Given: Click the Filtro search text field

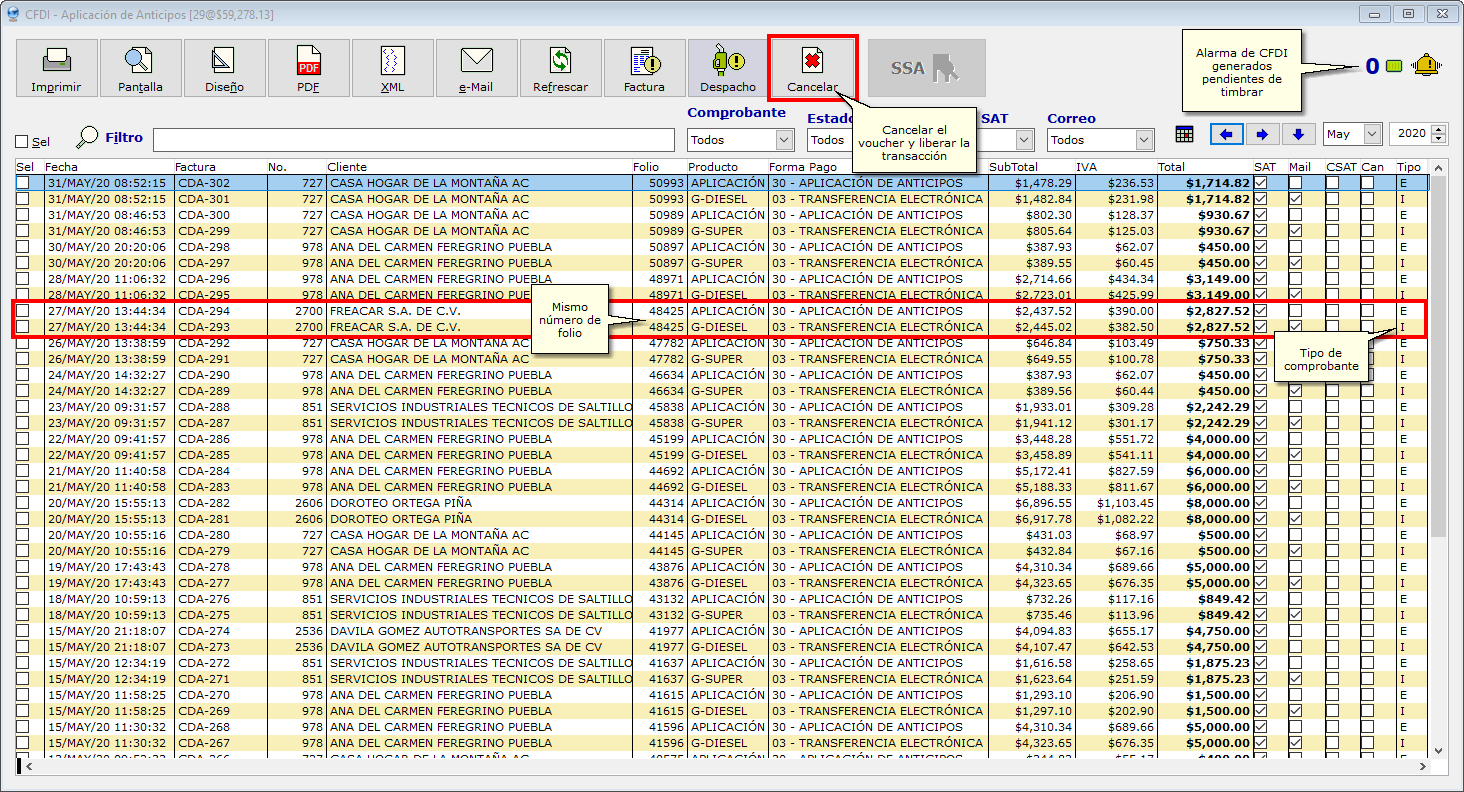Looking at the screenshot, I should [413, 139].
